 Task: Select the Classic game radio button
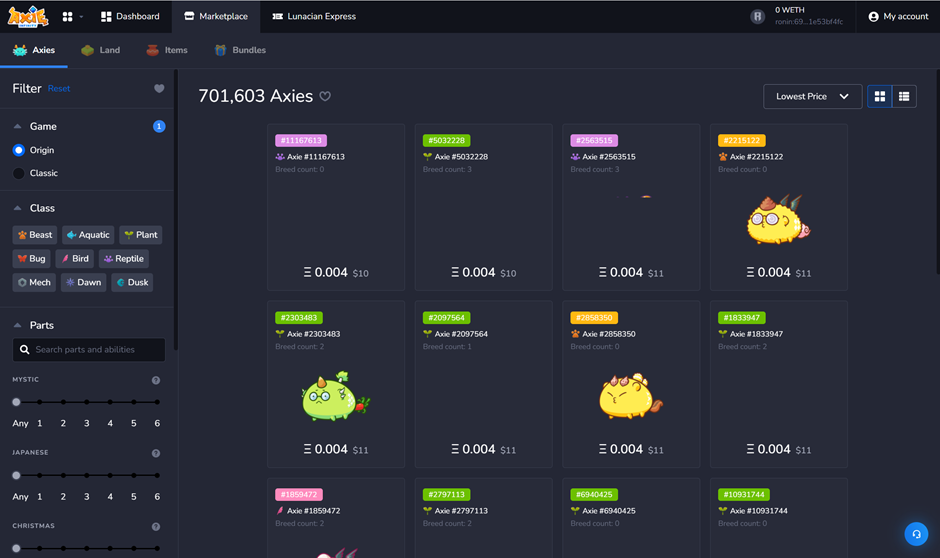click(19, 173)
